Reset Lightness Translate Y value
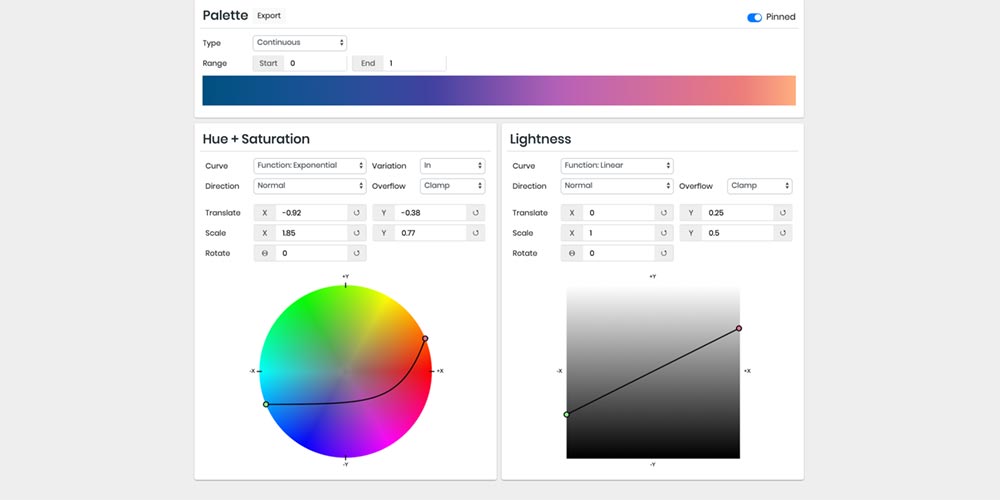Viewport: 1000px width, 500px height. click(x=783, y=213)
